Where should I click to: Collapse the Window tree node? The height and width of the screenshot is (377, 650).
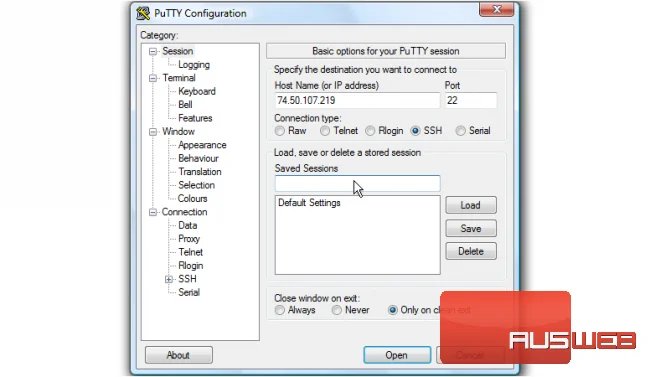(x=153, y=132)
